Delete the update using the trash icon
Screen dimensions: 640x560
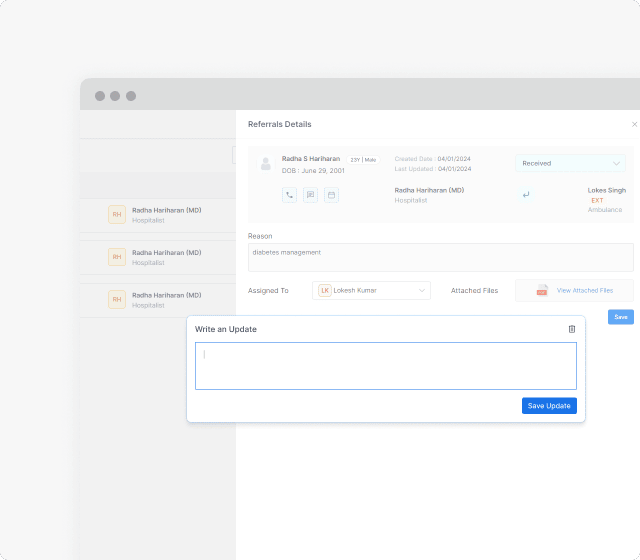pyautogui.click(x=572, y=329)
